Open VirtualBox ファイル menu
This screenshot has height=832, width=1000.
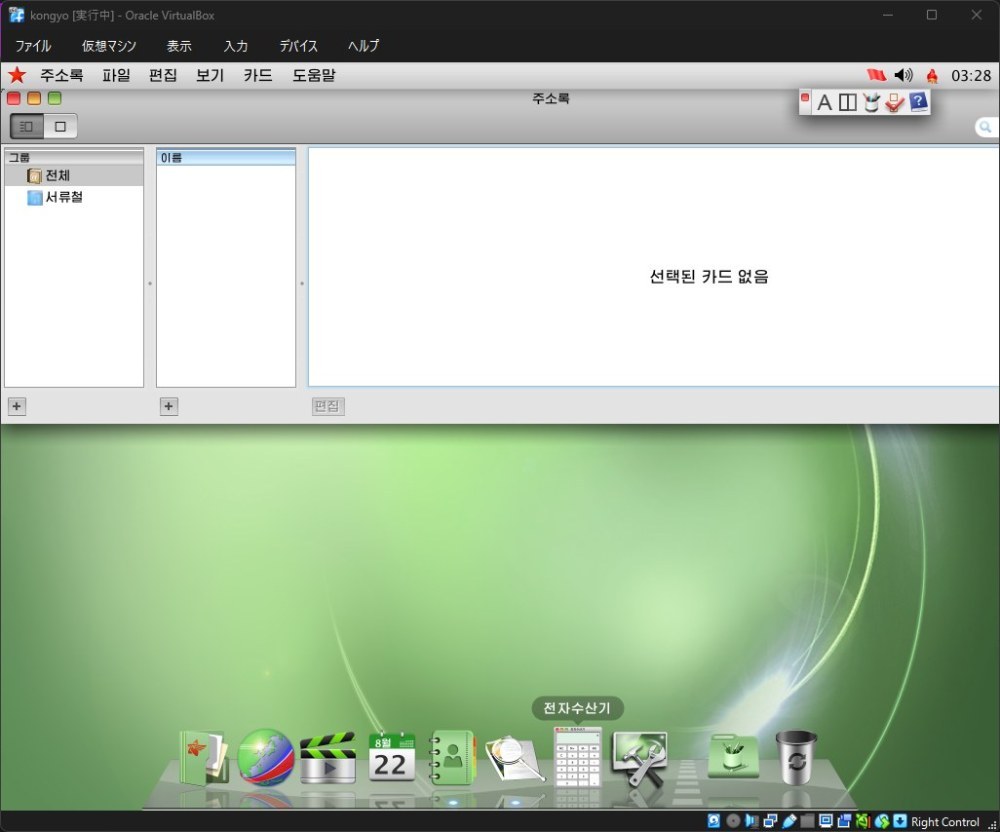pos(33,46)
